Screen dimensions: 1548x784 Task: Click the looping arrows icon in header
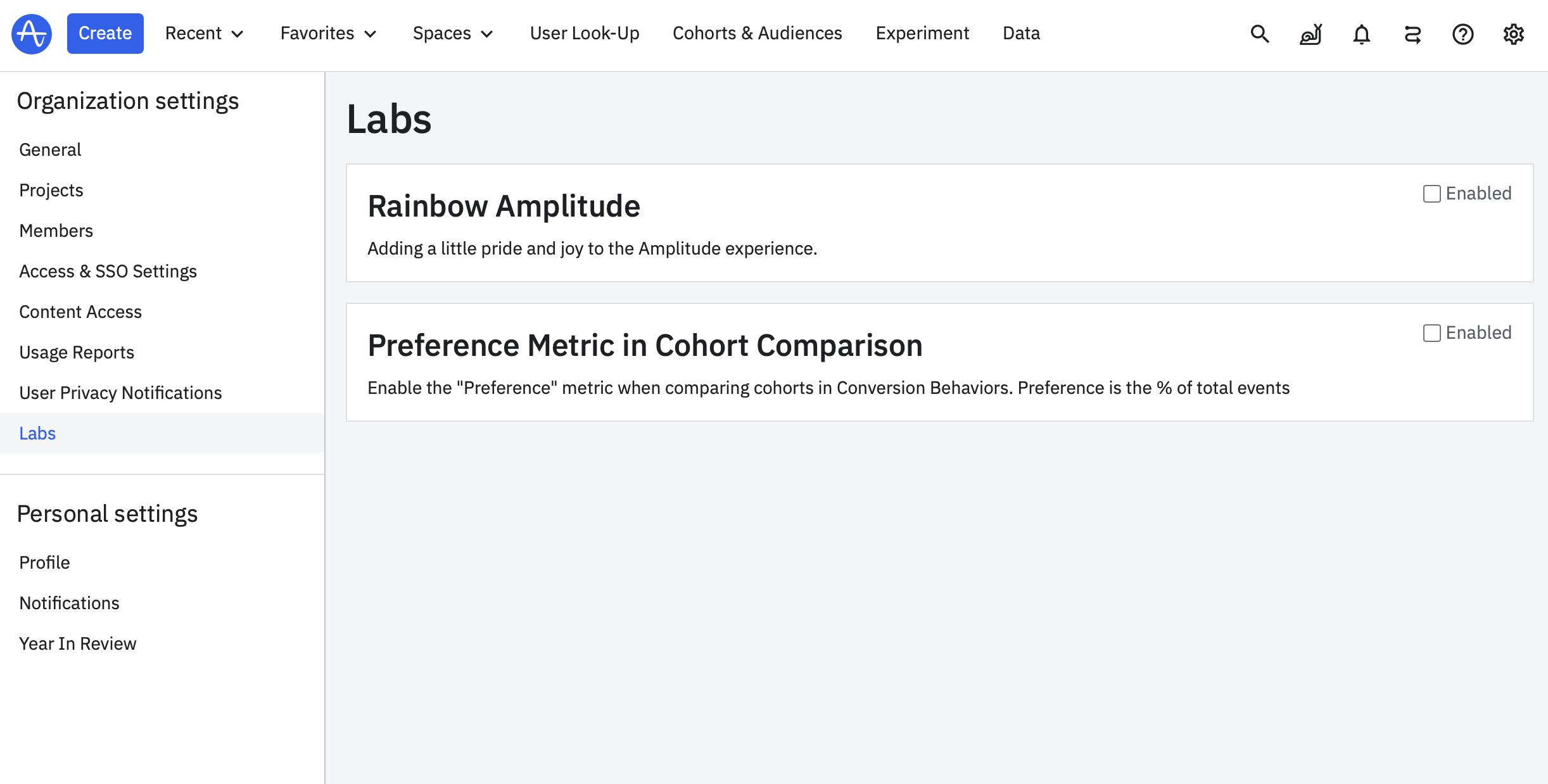click(1412, 34)
